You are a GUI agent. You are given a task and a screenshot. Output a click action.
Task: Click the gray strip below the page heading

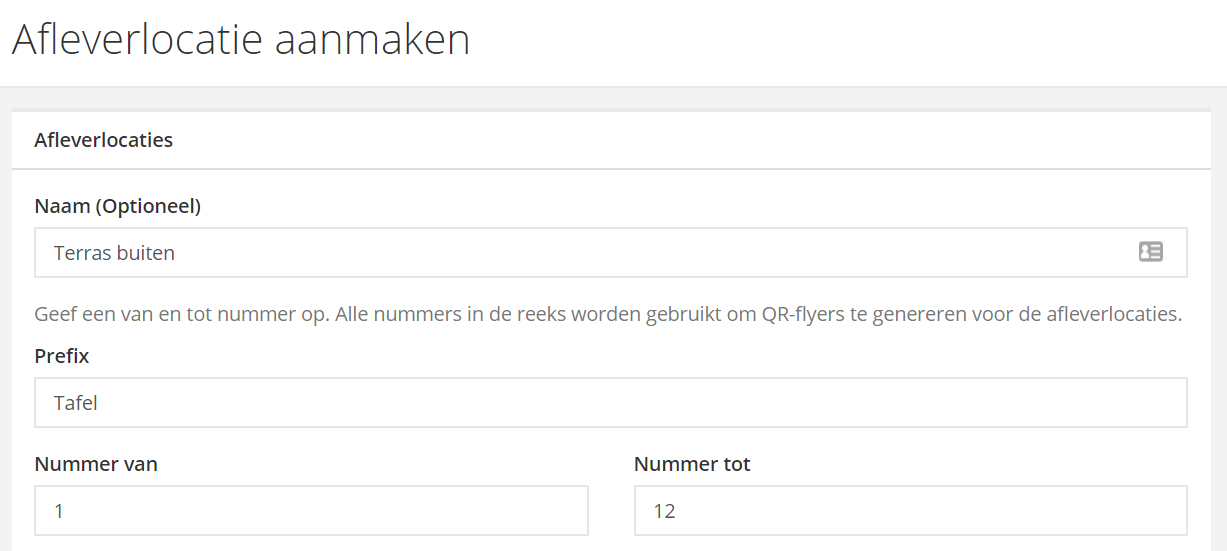pos(613,98)
